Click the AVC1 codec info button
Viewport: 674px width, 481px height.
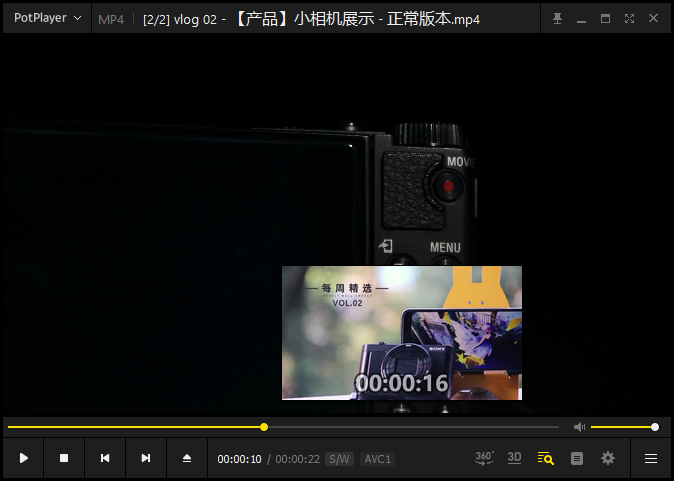[377, 459]
